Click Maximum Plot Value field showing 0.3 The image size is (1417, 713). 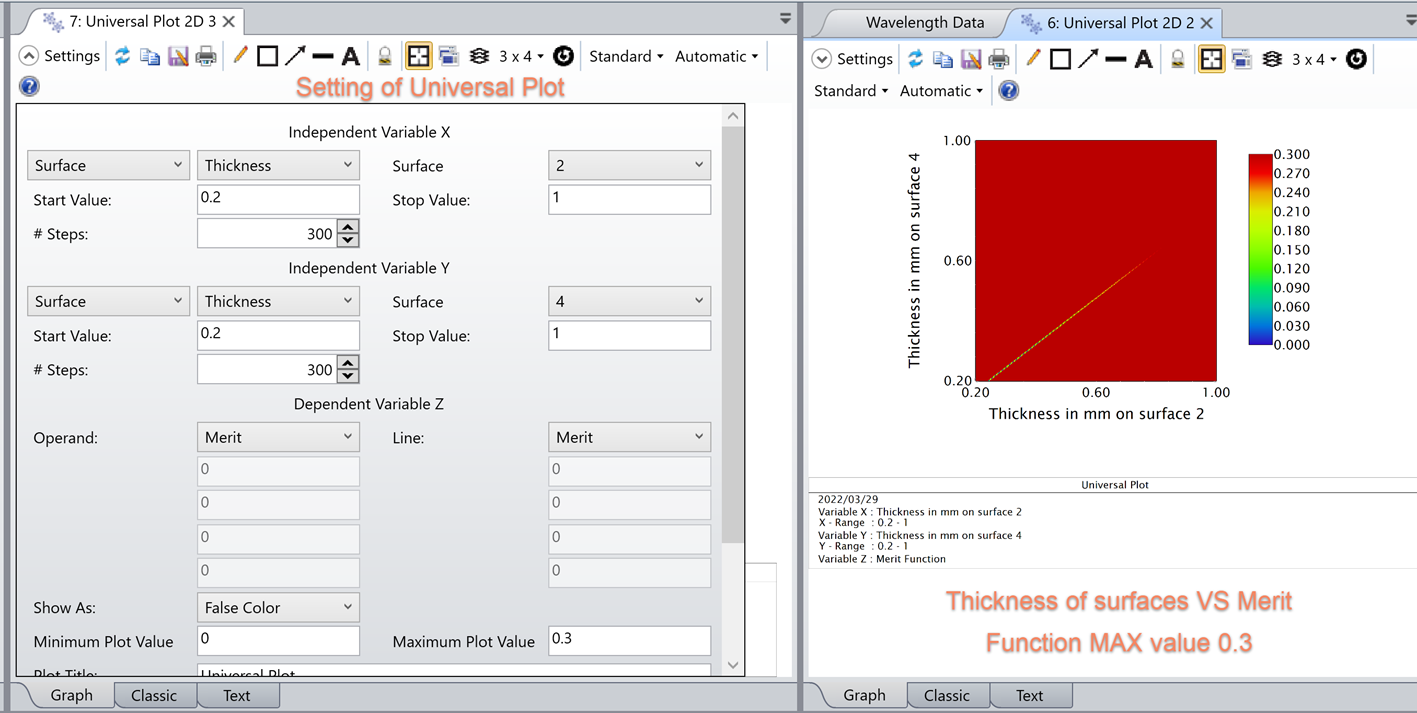click(630, 640)
